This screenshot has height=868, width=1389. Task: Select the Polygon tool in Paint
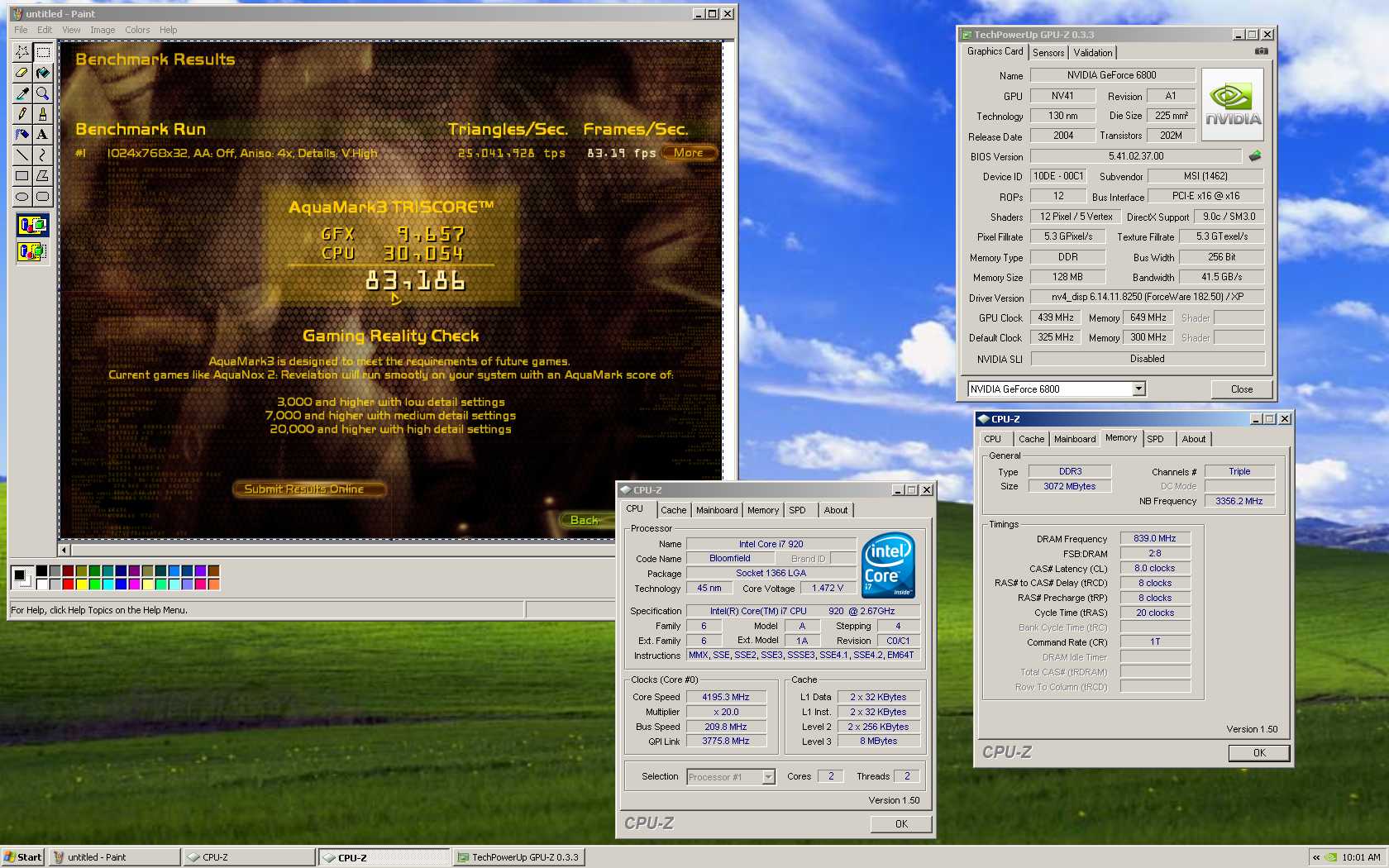point(43,176)
